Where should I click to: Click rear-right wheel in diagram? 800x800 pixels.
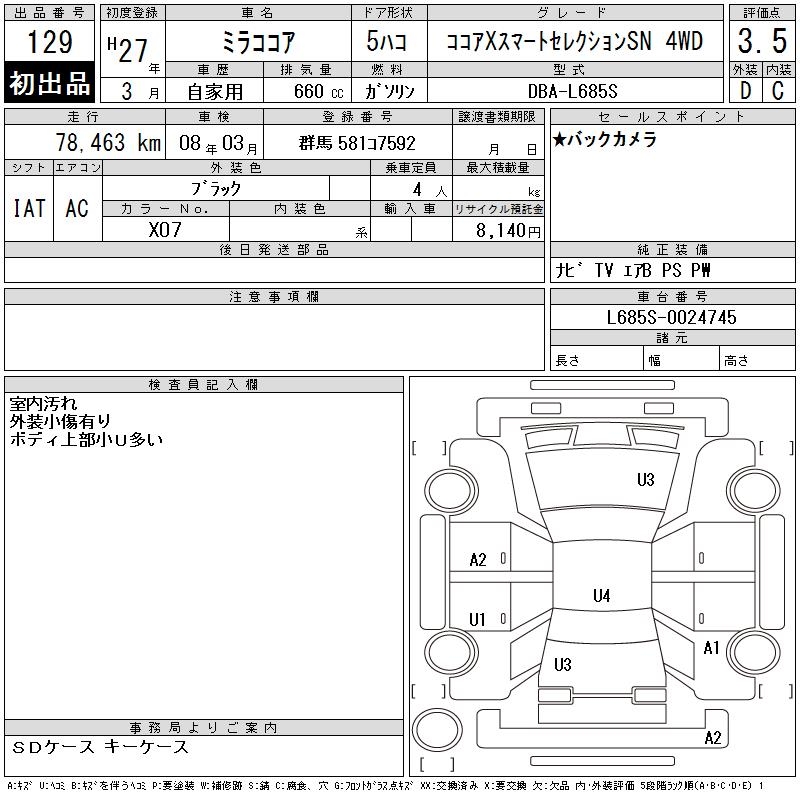[x=754, y=652]
